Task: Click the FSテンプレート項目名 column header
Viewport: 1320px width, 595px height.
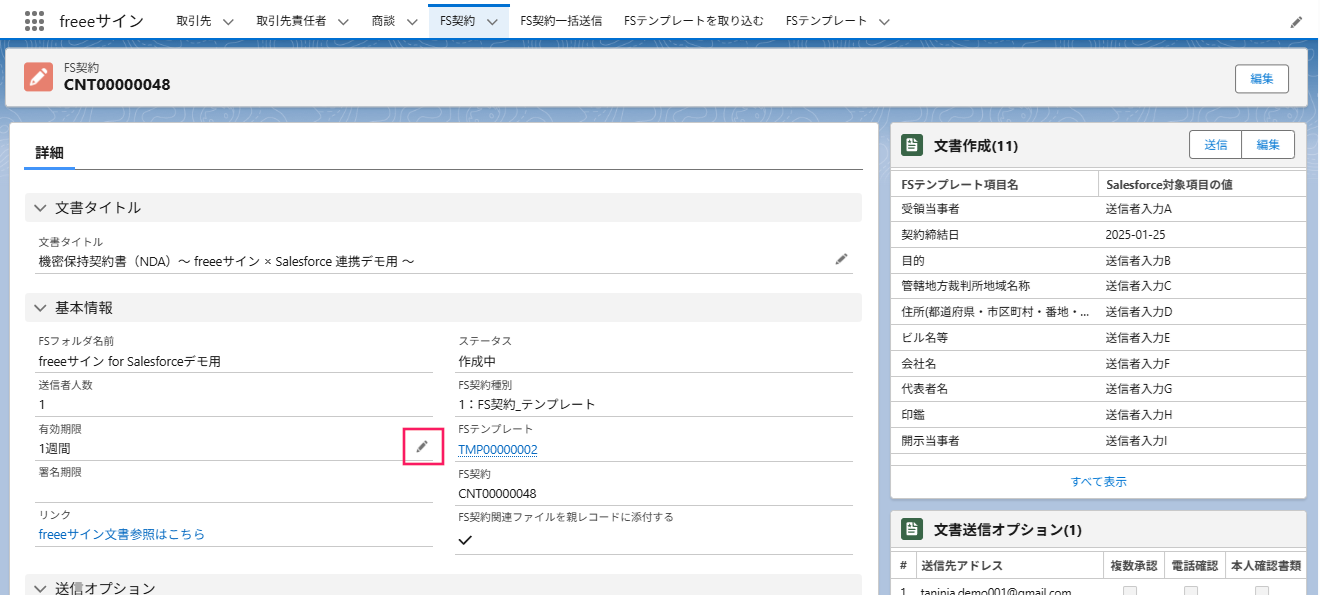Action: (959, 184)
